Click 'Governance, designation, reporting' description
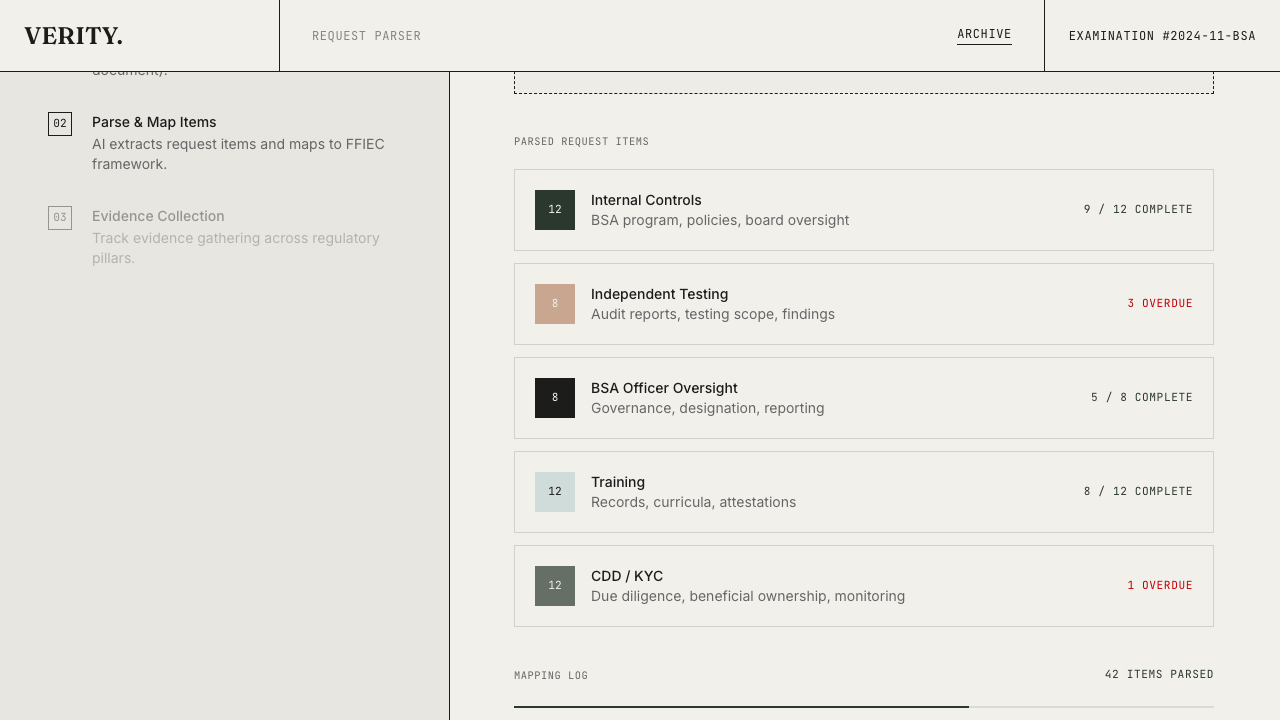This screenshot has width=1280, height=720. pos(708,408)
